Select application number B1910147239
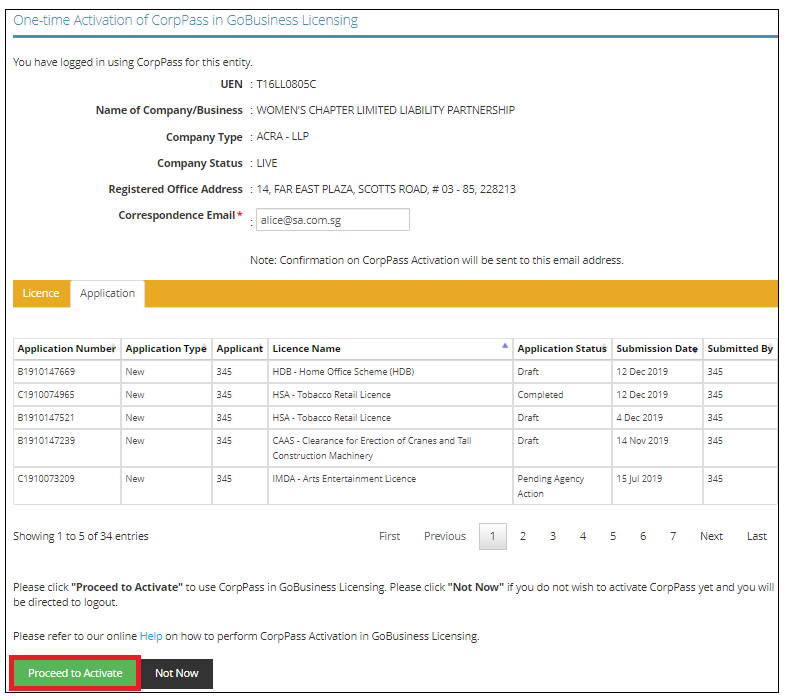The height and width of the screenshot is (700, 790). click(46, 441)
